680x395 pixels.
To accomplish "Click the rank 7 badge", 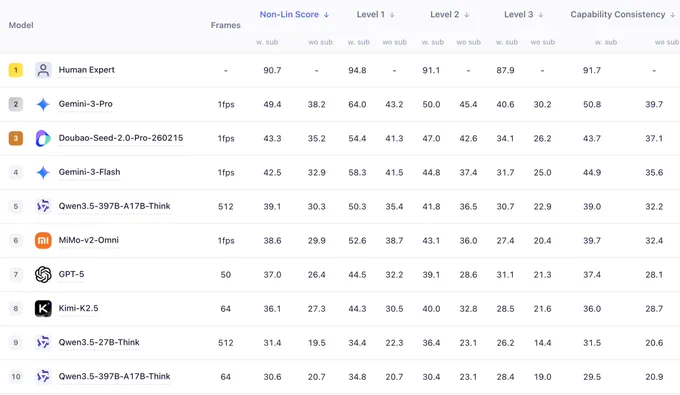I will point(16,274).
